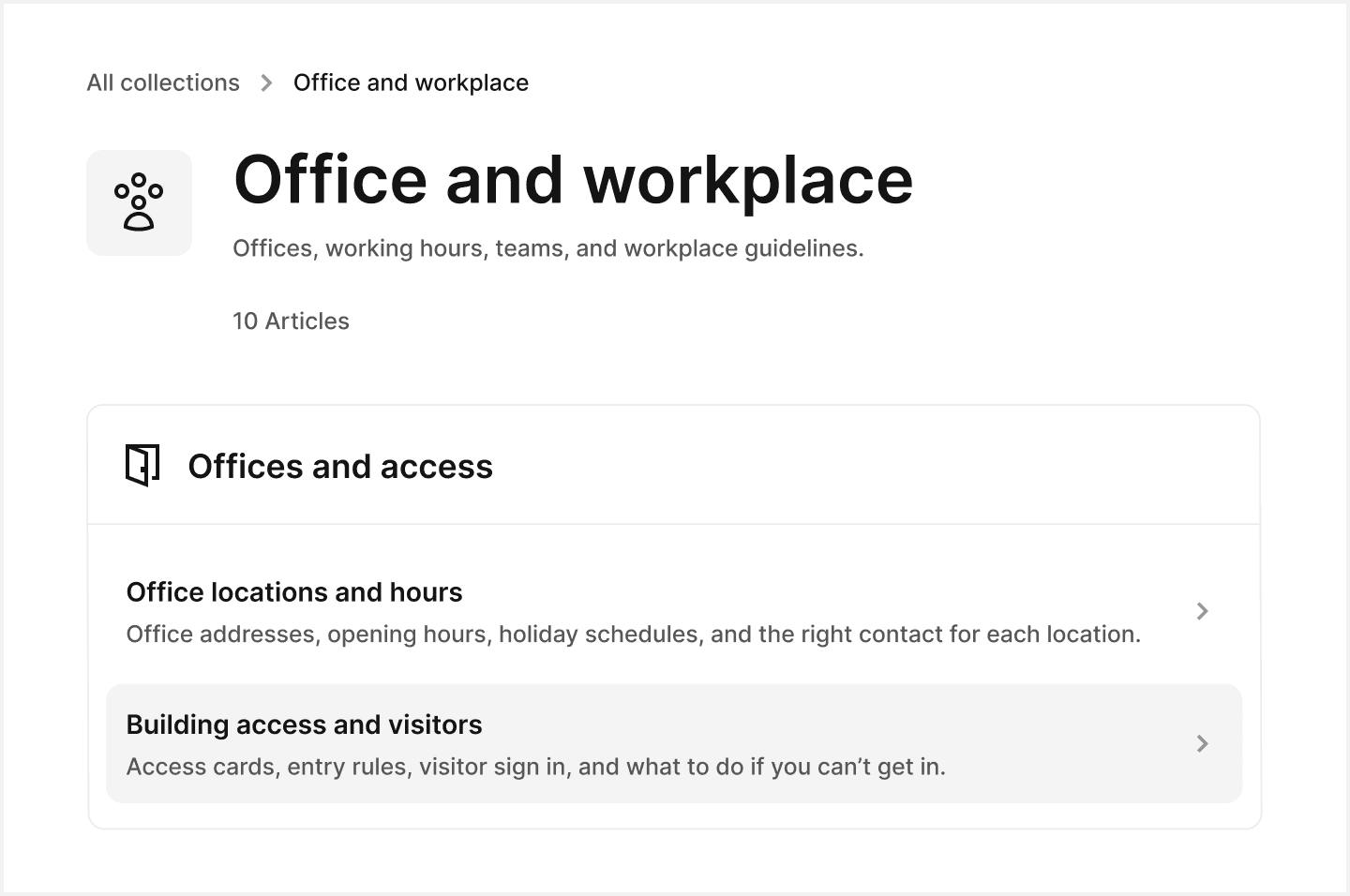Click the collection description text under the title
Image resolution: width=1350 pixels, height=896 pixels.
coord(548,247)
